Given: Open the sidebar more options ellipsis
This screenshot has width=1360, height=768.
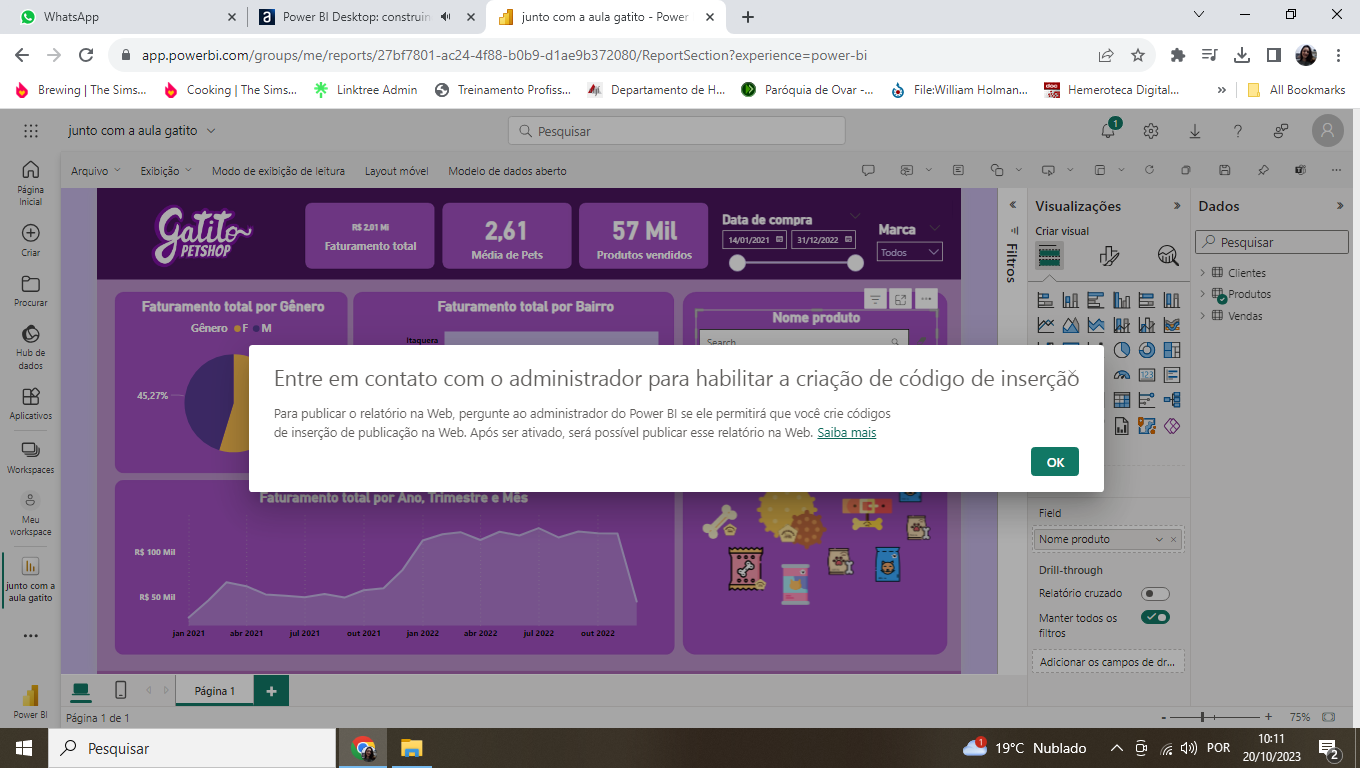Looking at the screenshot, I should point(31,635).
